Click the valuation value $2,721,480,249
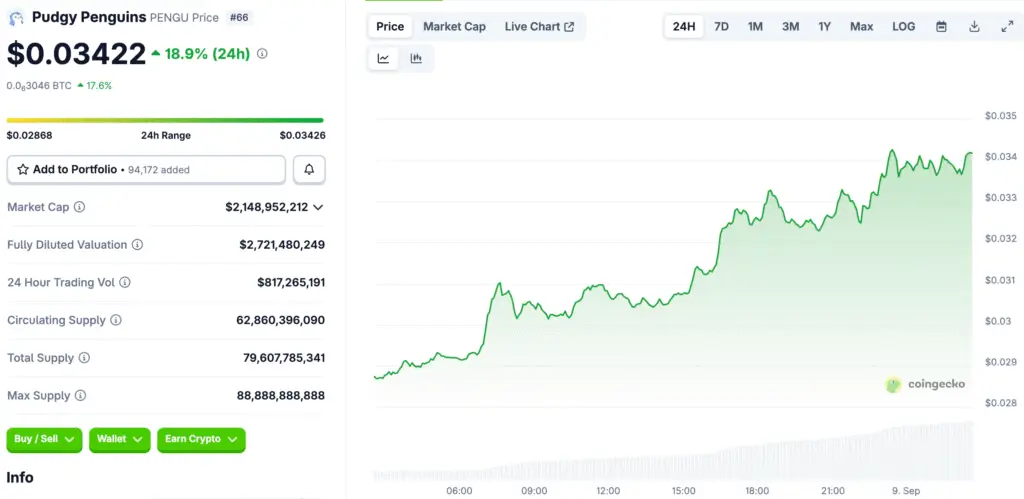 (x=282, y=245)
